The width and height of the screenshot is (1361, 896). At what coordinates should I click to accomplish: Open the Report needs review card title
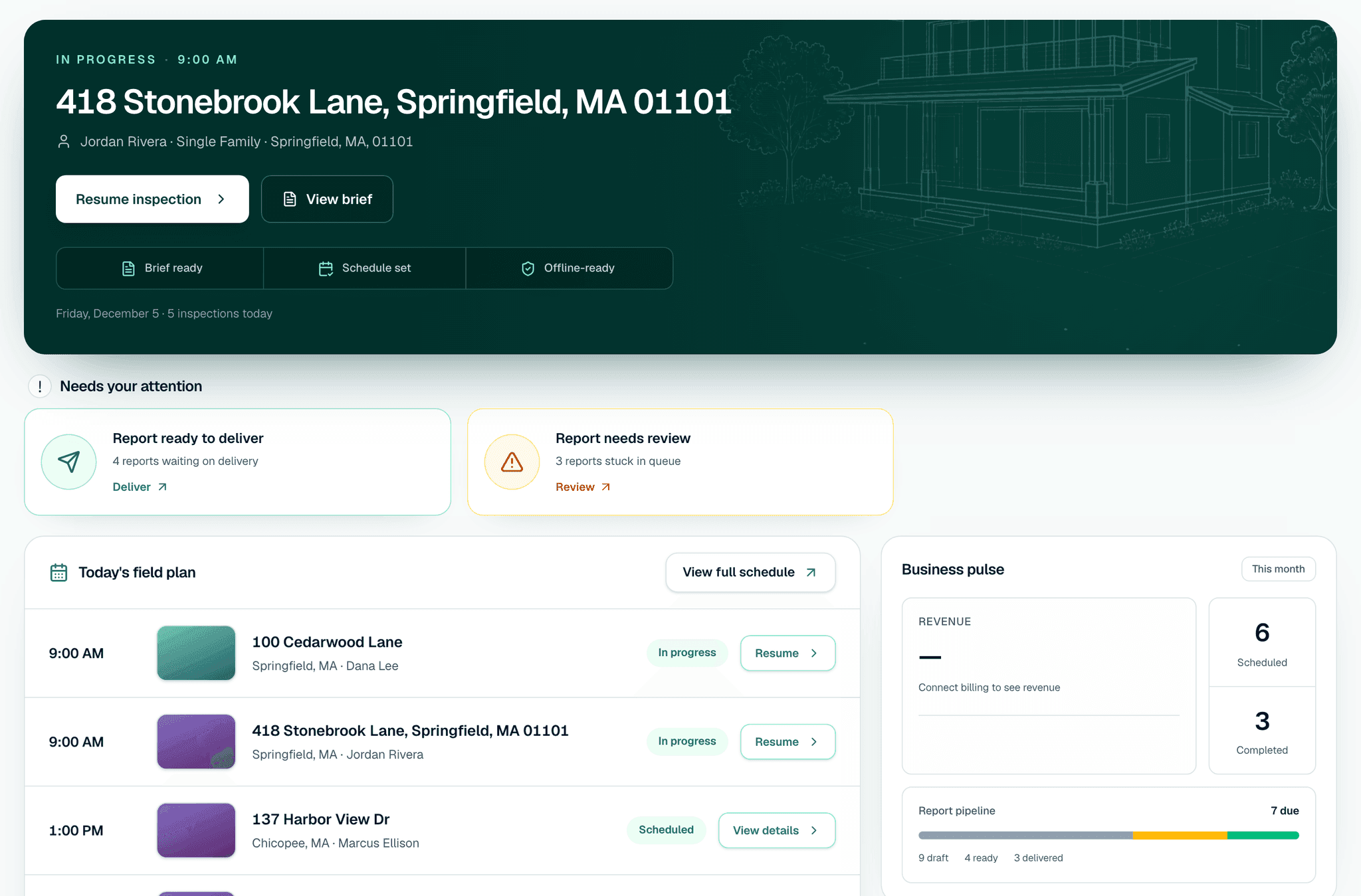(x=623, y=438)
